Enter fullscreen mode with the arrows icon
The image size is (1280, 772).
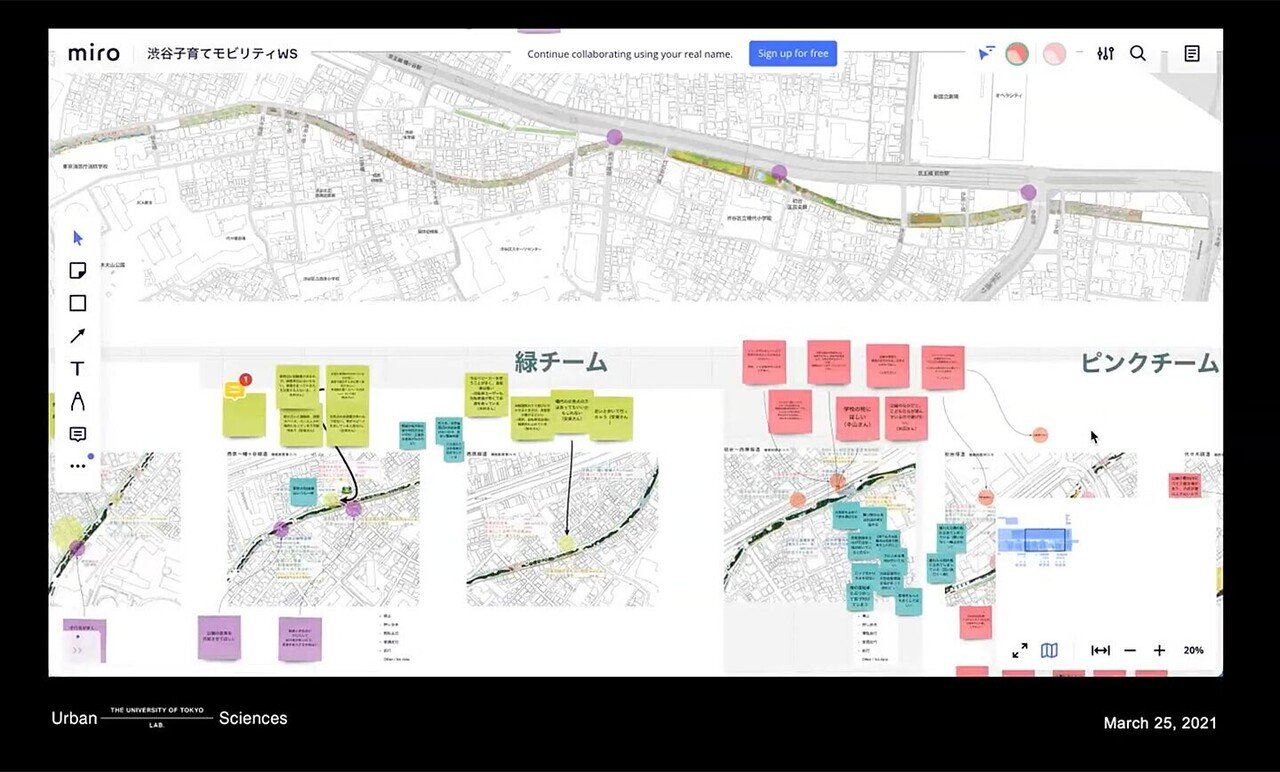(x=1020, y=651)
